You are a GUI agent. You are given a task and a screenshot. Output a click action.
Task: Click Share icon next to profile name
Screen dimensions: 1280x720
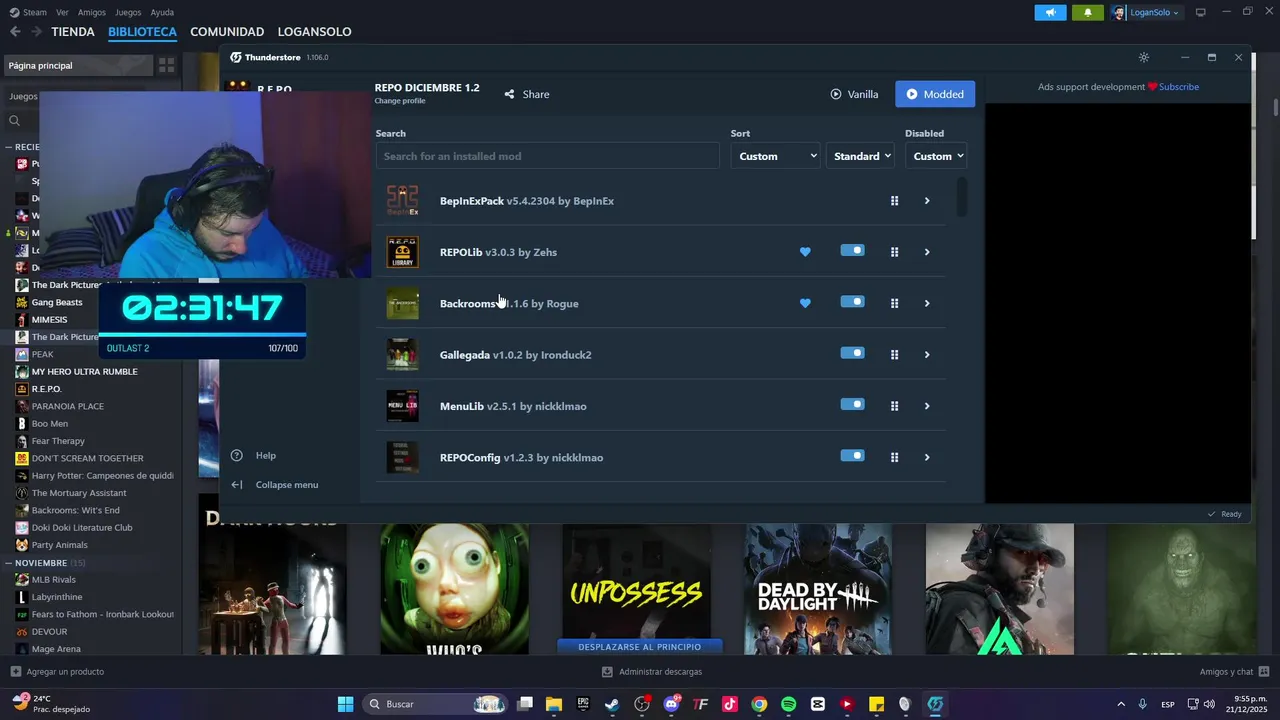point(509,94)
